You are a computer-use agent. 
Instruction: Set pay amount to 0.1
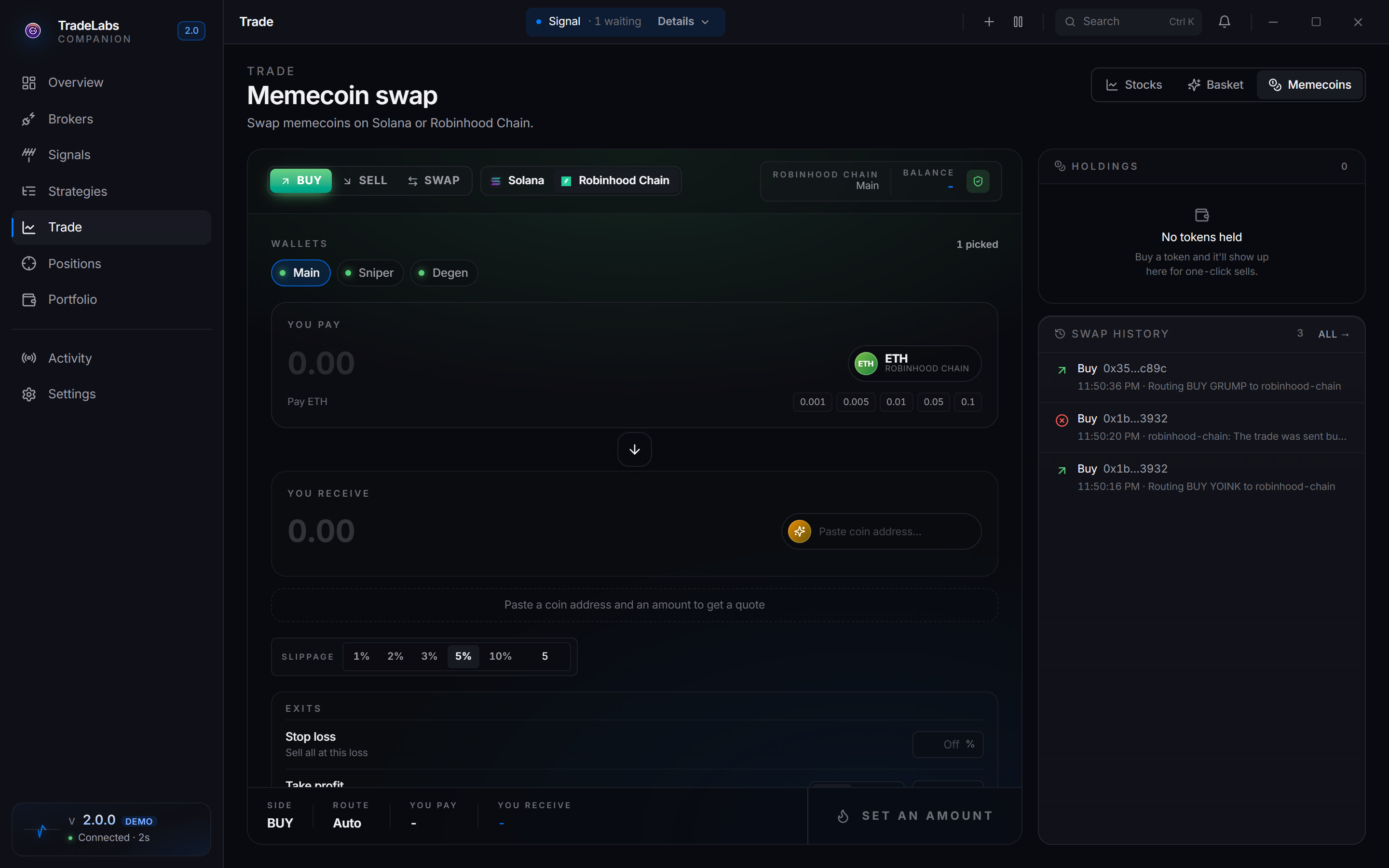pos(967,402)
